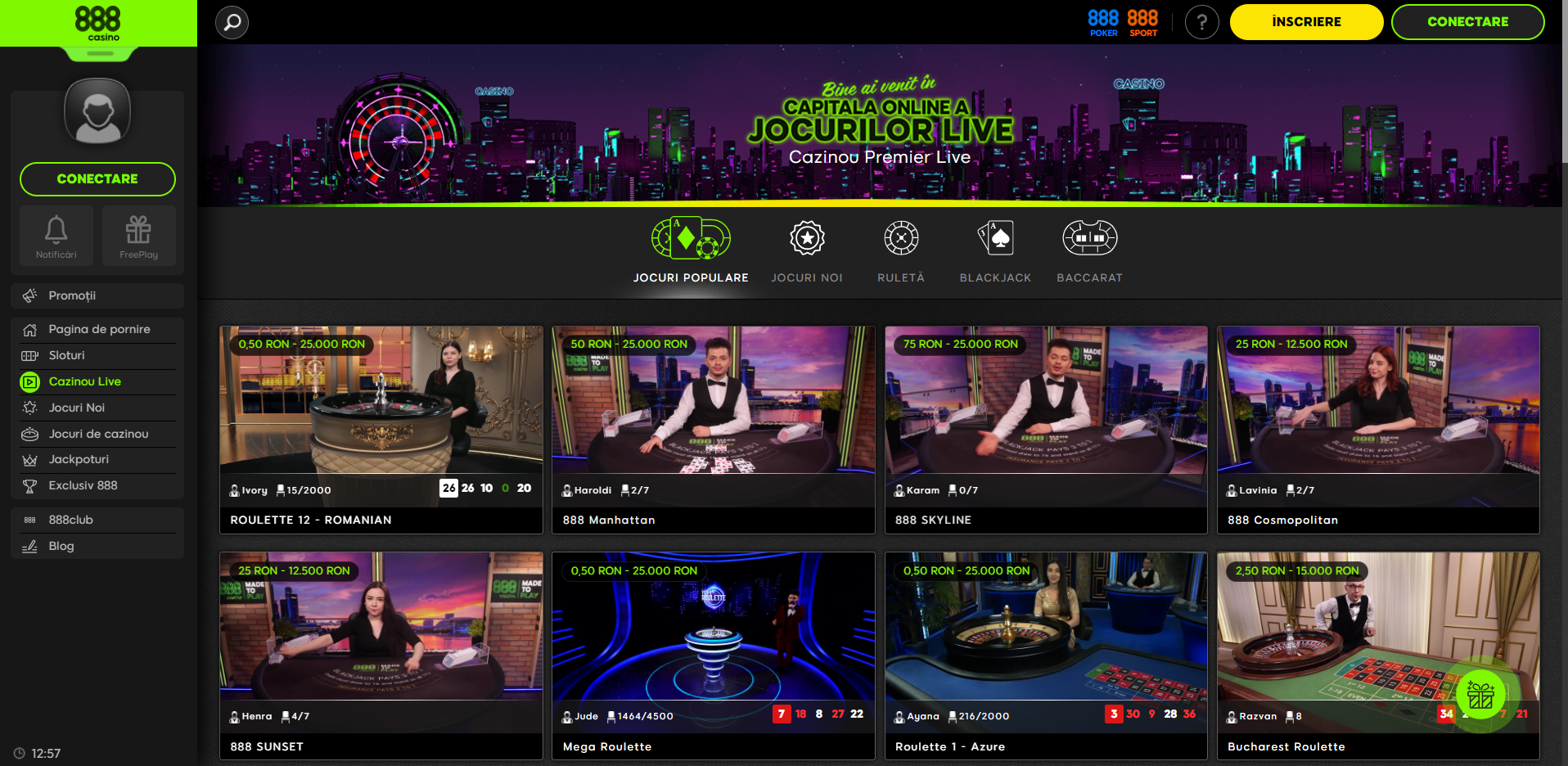
Task: Click the page vertical scrollbar
Action: pos(1564,82)
